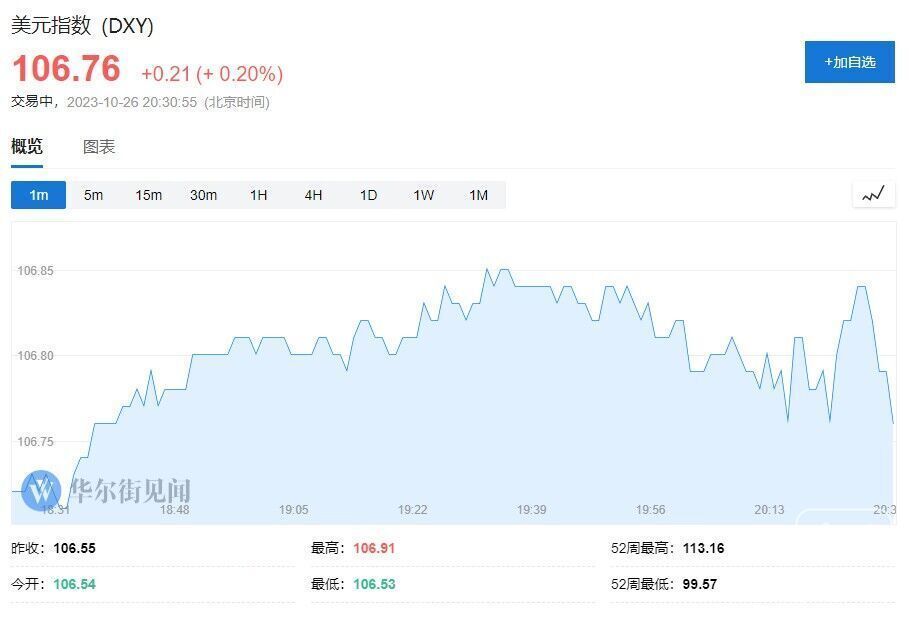Click the 最高 106.91 value

[375, 548]
